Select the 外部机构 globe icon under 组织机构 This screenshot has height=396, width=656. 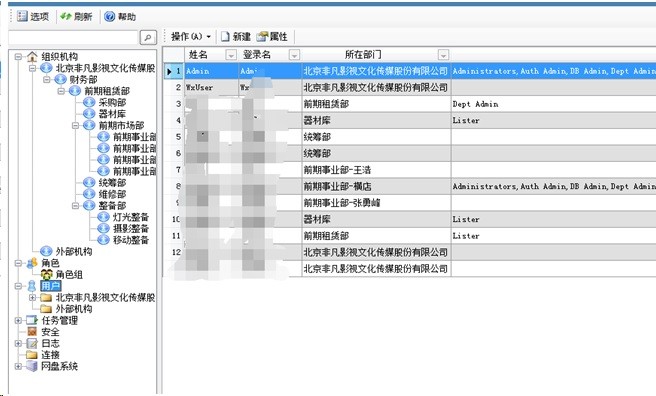click(x=46, y=251)
